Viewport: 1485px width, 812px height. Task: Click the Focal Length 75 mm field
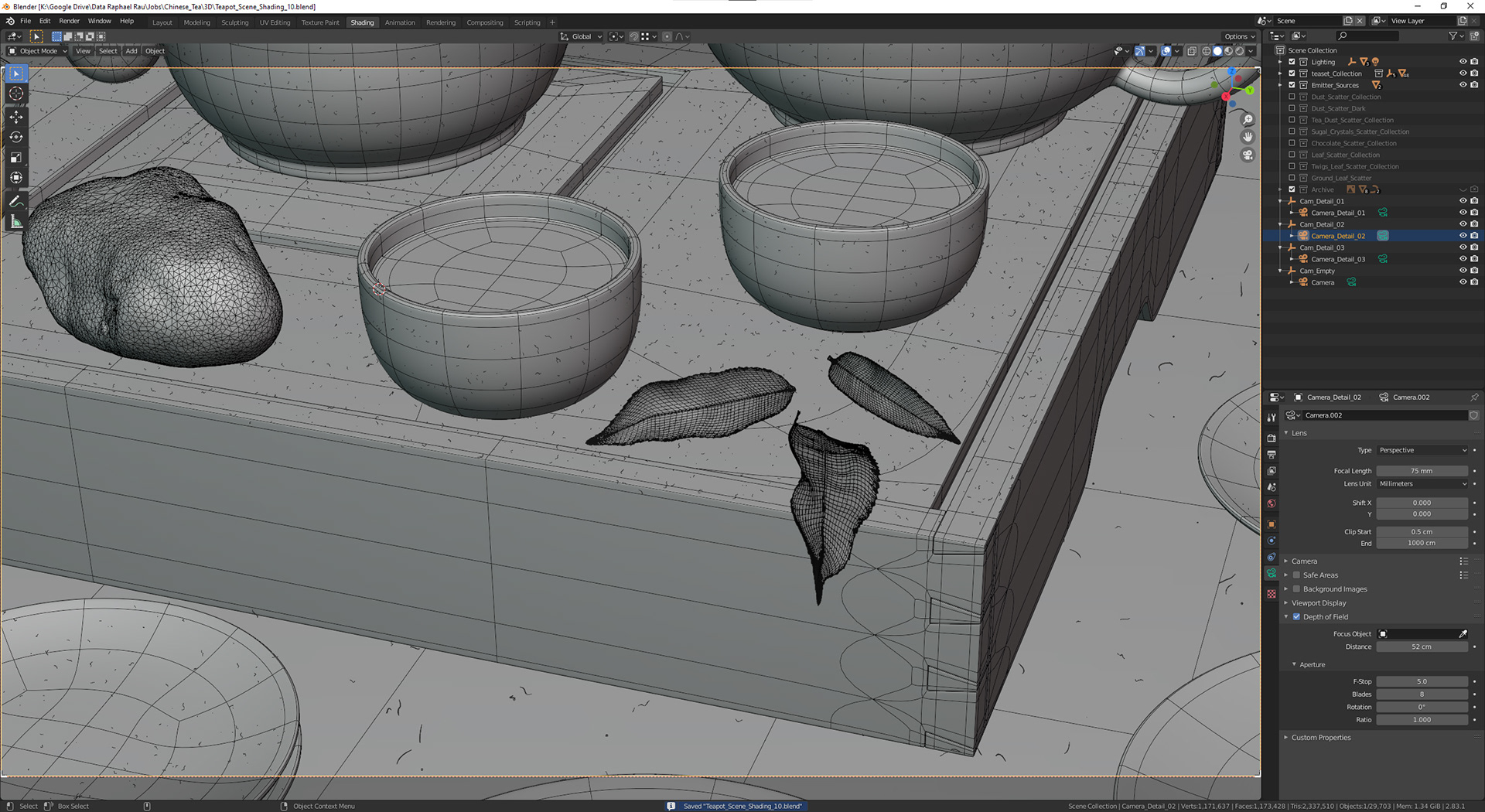pyautogui.click(x=1422, y=470)
